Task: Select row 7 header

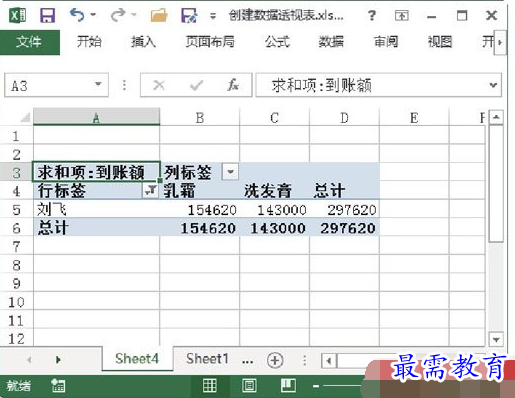Action: tap(16, 246)
